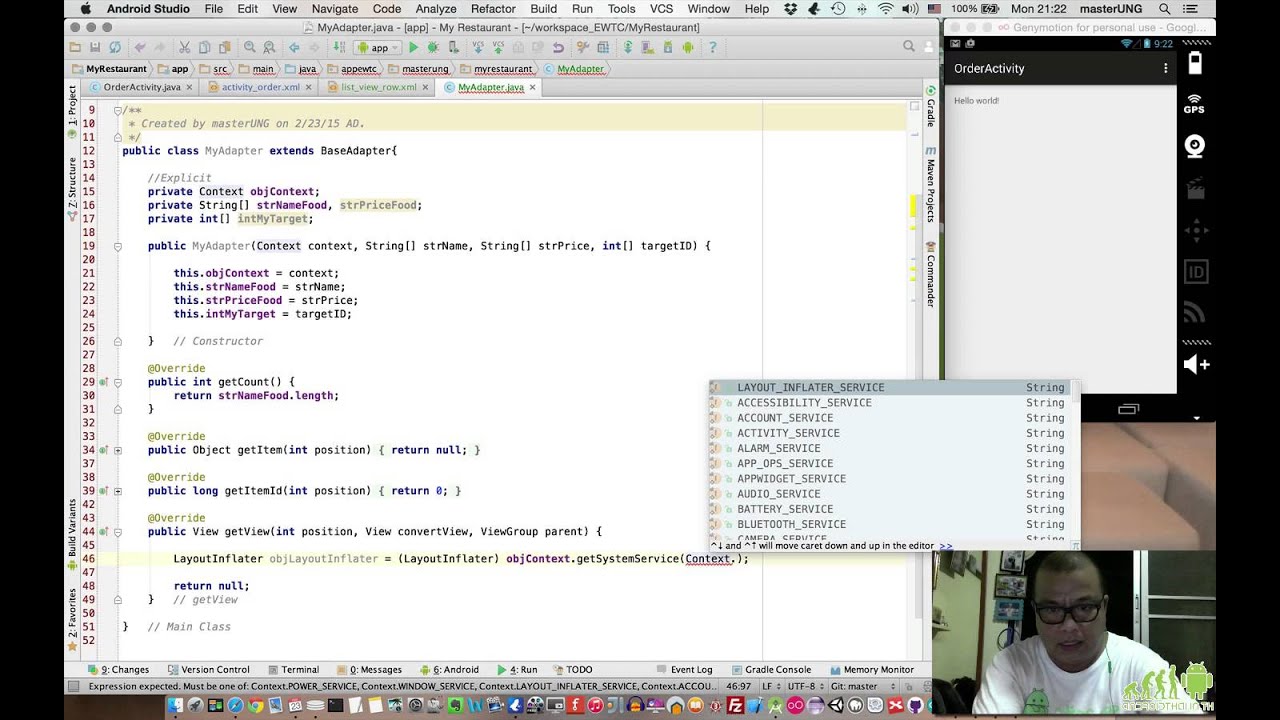Click the Help question mark icon
1280x720 pixels.
(x=713, y=47)
